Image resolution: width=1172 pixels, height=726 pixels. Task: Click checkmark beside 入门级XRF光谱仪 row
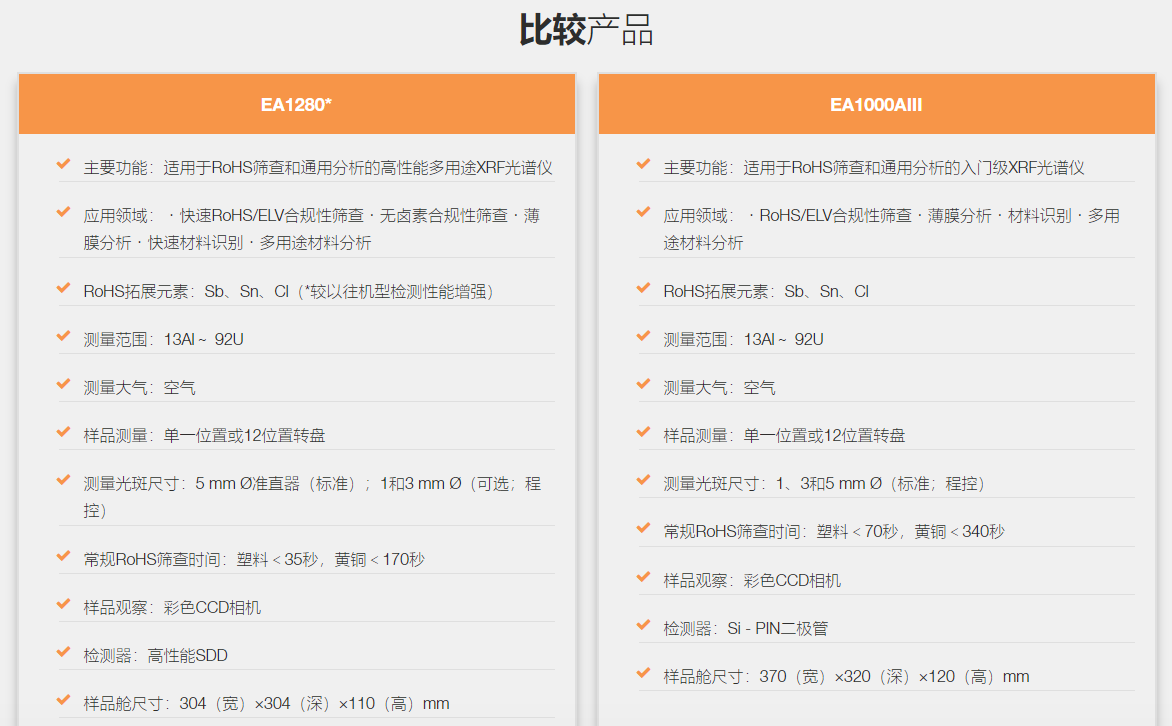click(x=644, y=164)
